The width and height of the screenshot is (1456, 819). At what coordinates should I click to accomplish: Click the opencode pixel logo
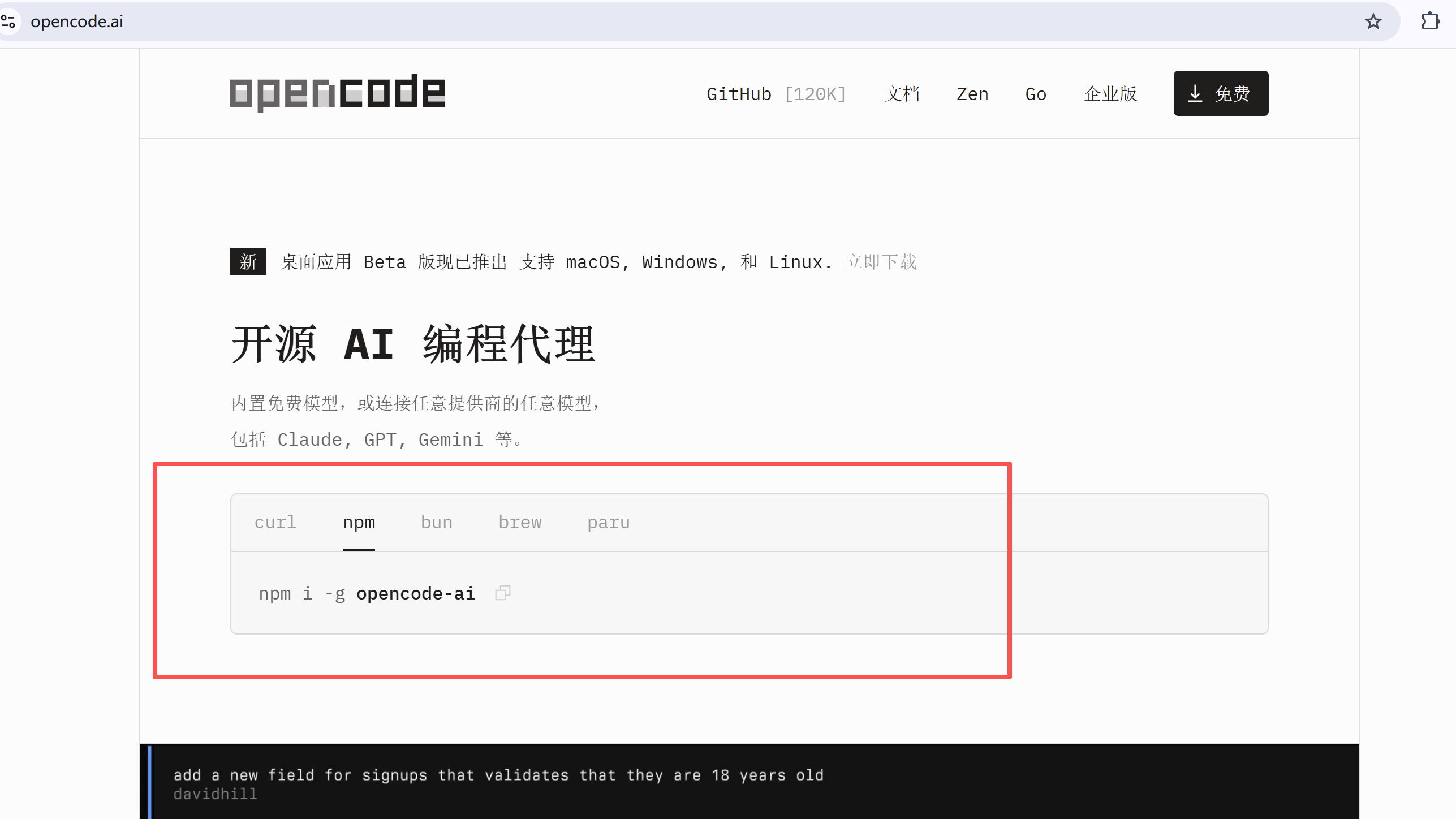point(337,93)
